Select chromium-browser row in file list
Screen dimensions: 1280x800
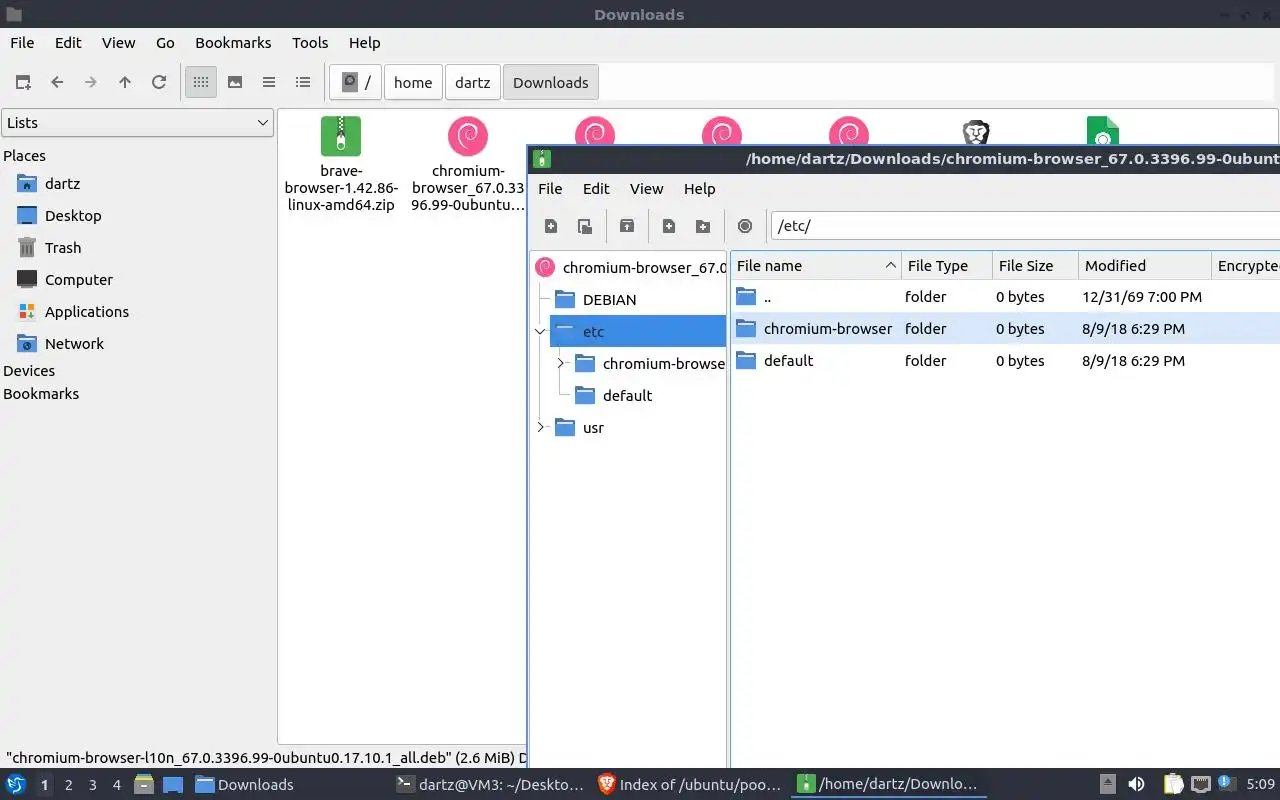click(x=1005, y=329)
